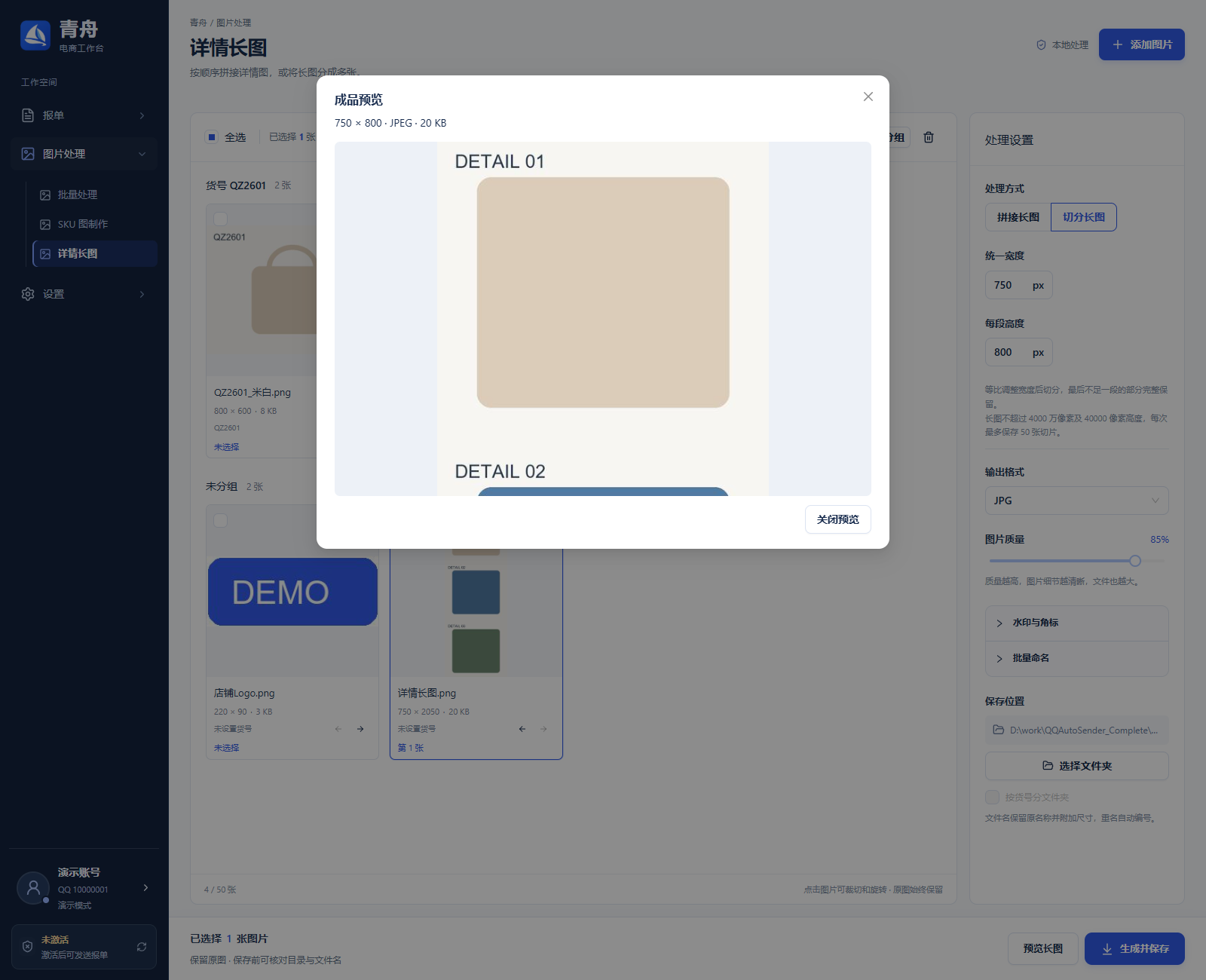
Task: Click the 演示账号 avatar icon
Action: point(33,888)
